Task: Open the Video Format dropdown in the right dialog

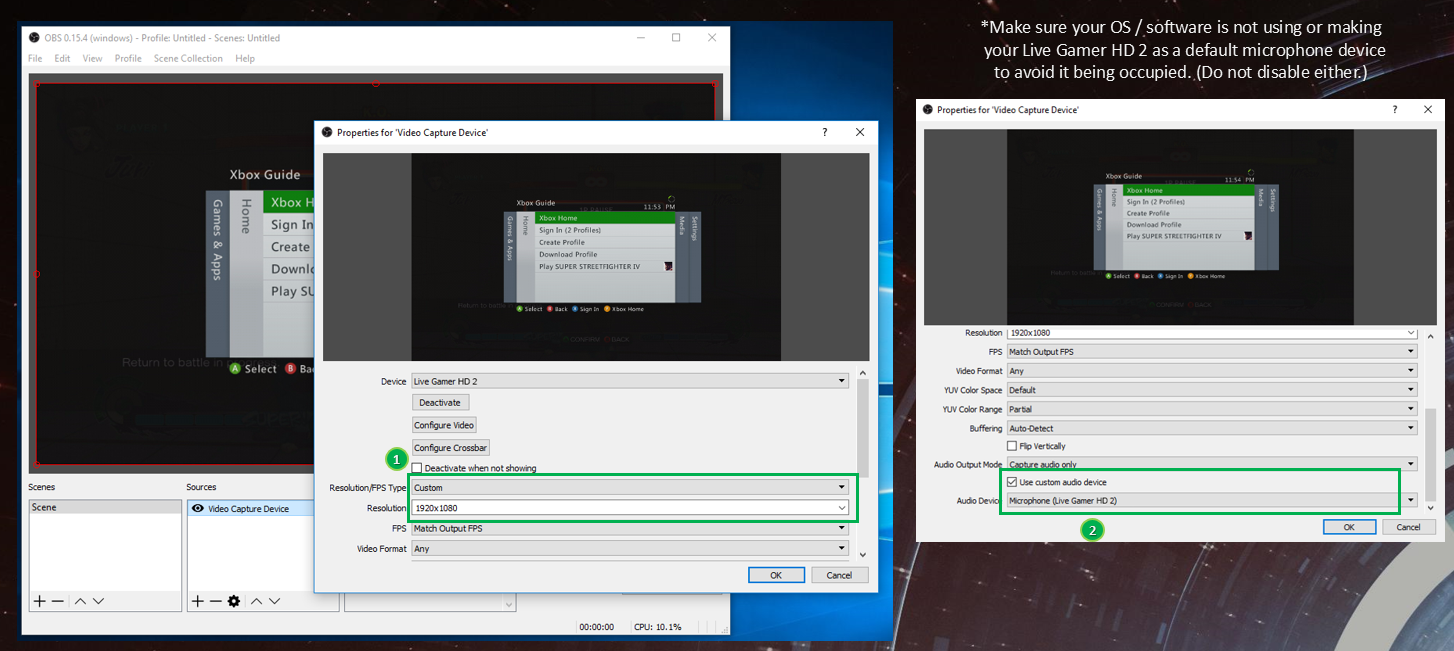Action: (1211, 371)
